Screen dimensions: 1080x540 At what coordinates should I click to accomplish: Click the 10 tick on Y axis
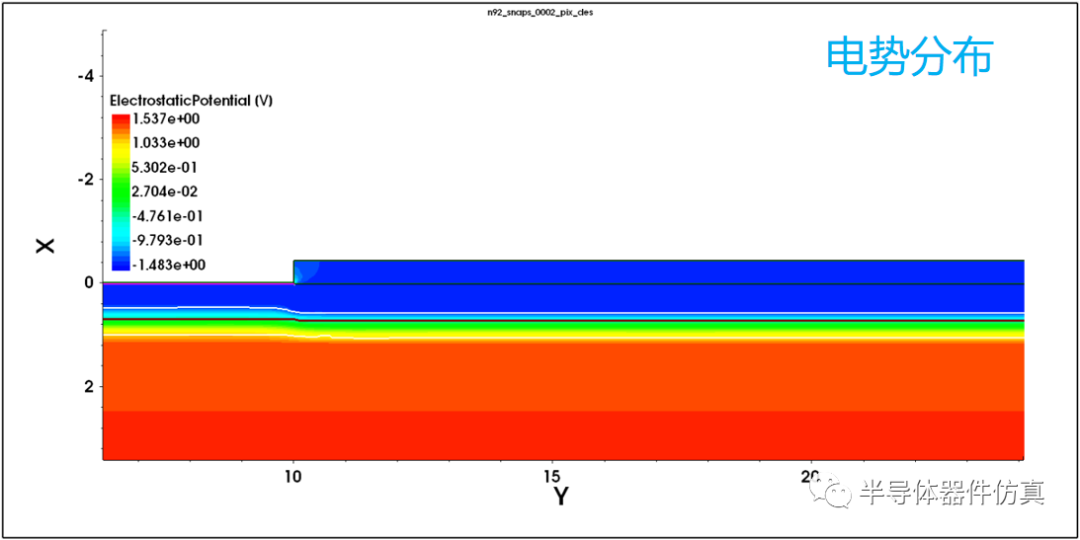pos(293,475)
